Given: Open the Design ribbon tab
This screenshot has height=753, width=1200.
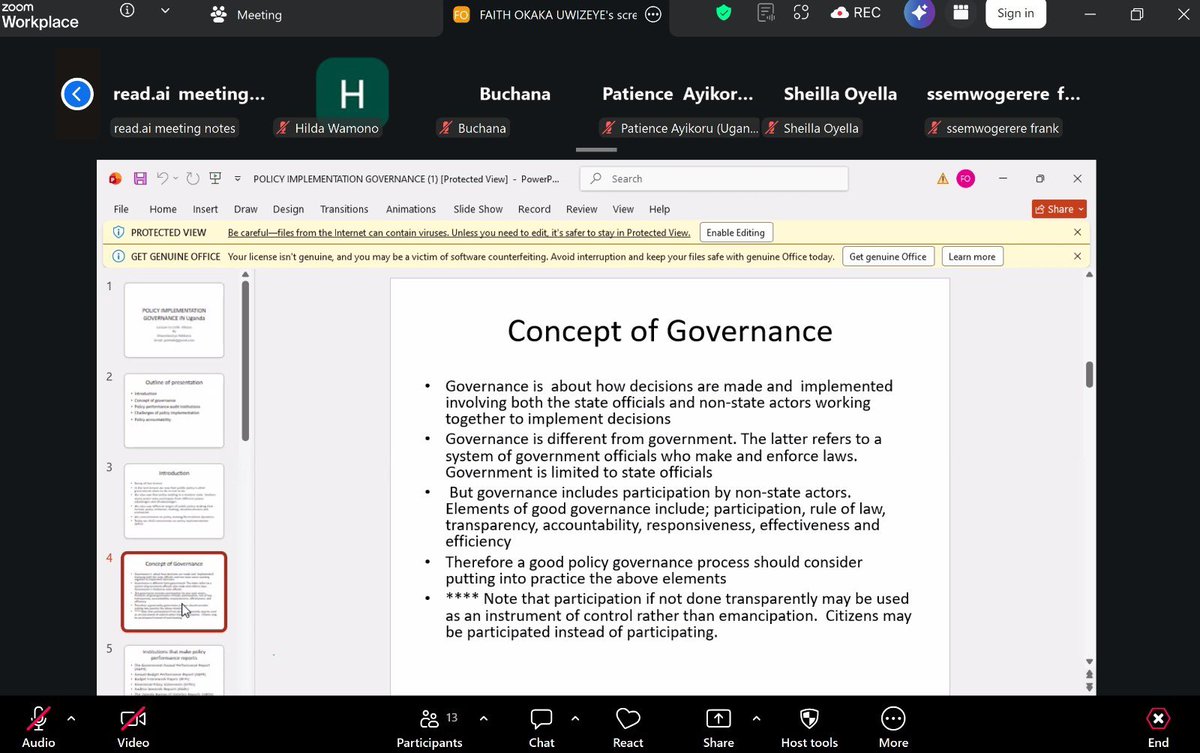Looking at the screenshot, I should pyautogui.click(x=288, y=209).
